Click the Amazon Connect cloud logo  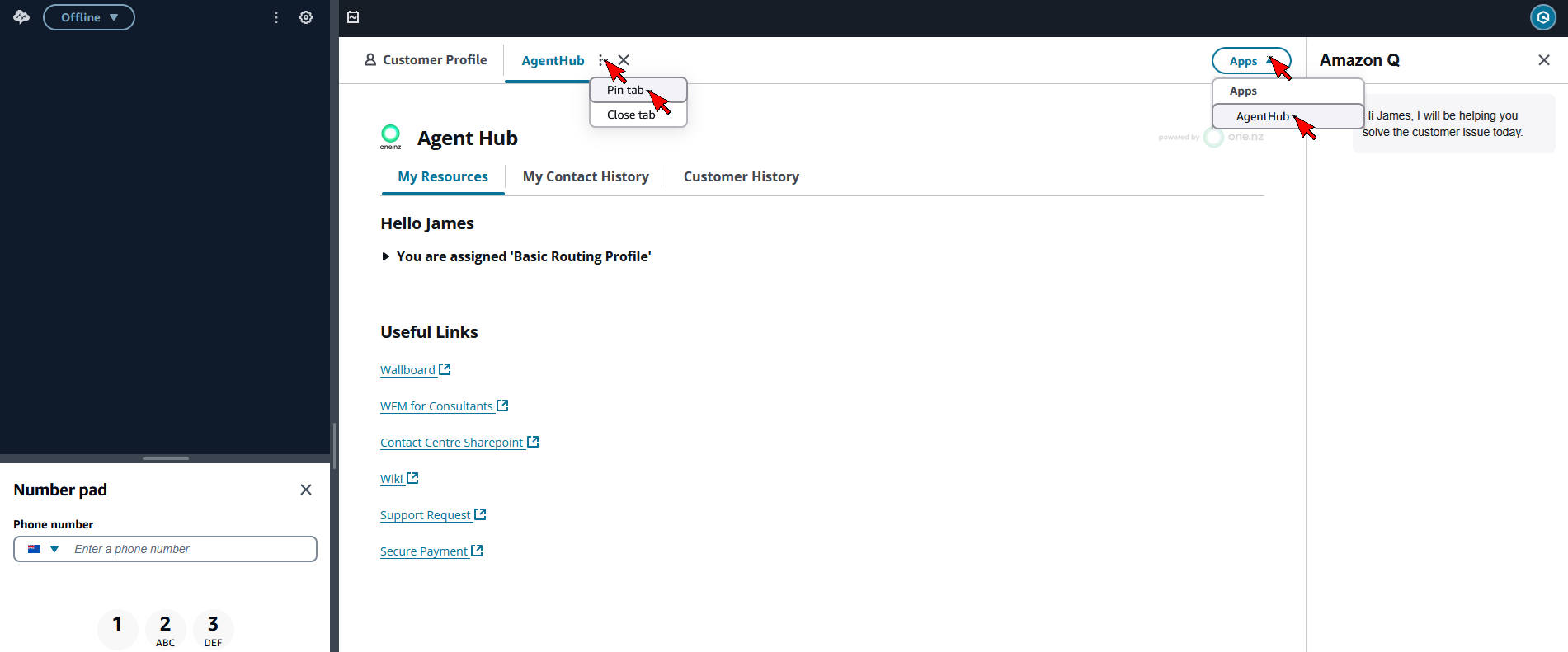click(x=21, y=17)
